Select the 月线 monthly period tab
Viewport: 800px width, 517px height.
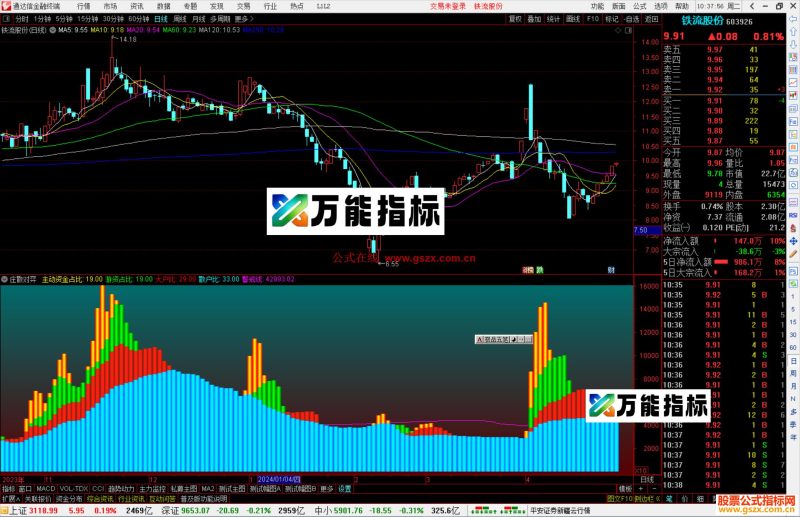coord(198,19)
